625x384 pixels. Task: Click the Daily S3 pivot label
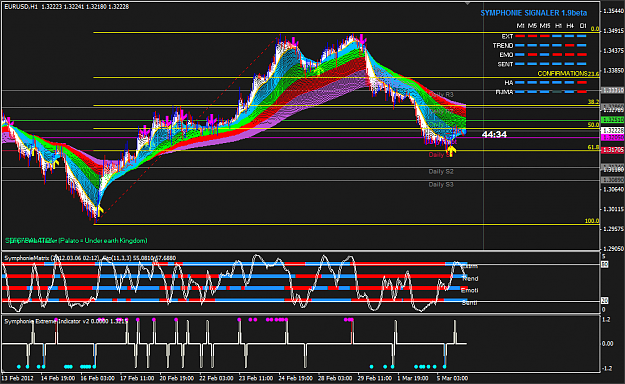tap(441, 184)
